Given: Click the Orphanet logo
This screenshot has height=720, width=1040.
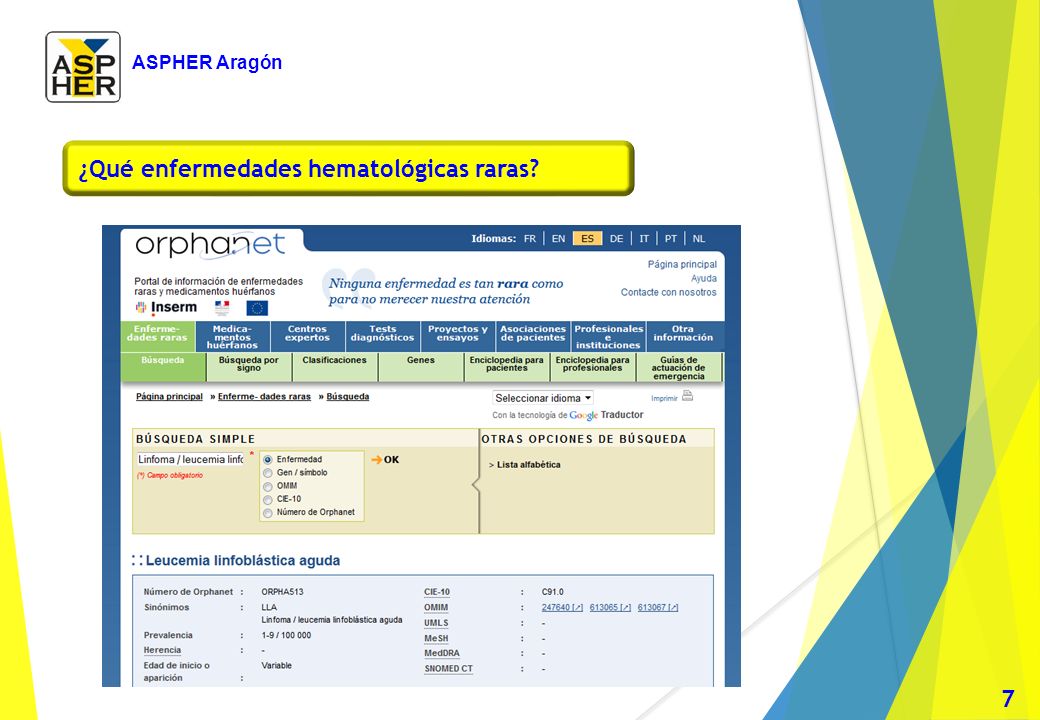Looking at the screenshot, I should tap(210, 245).
